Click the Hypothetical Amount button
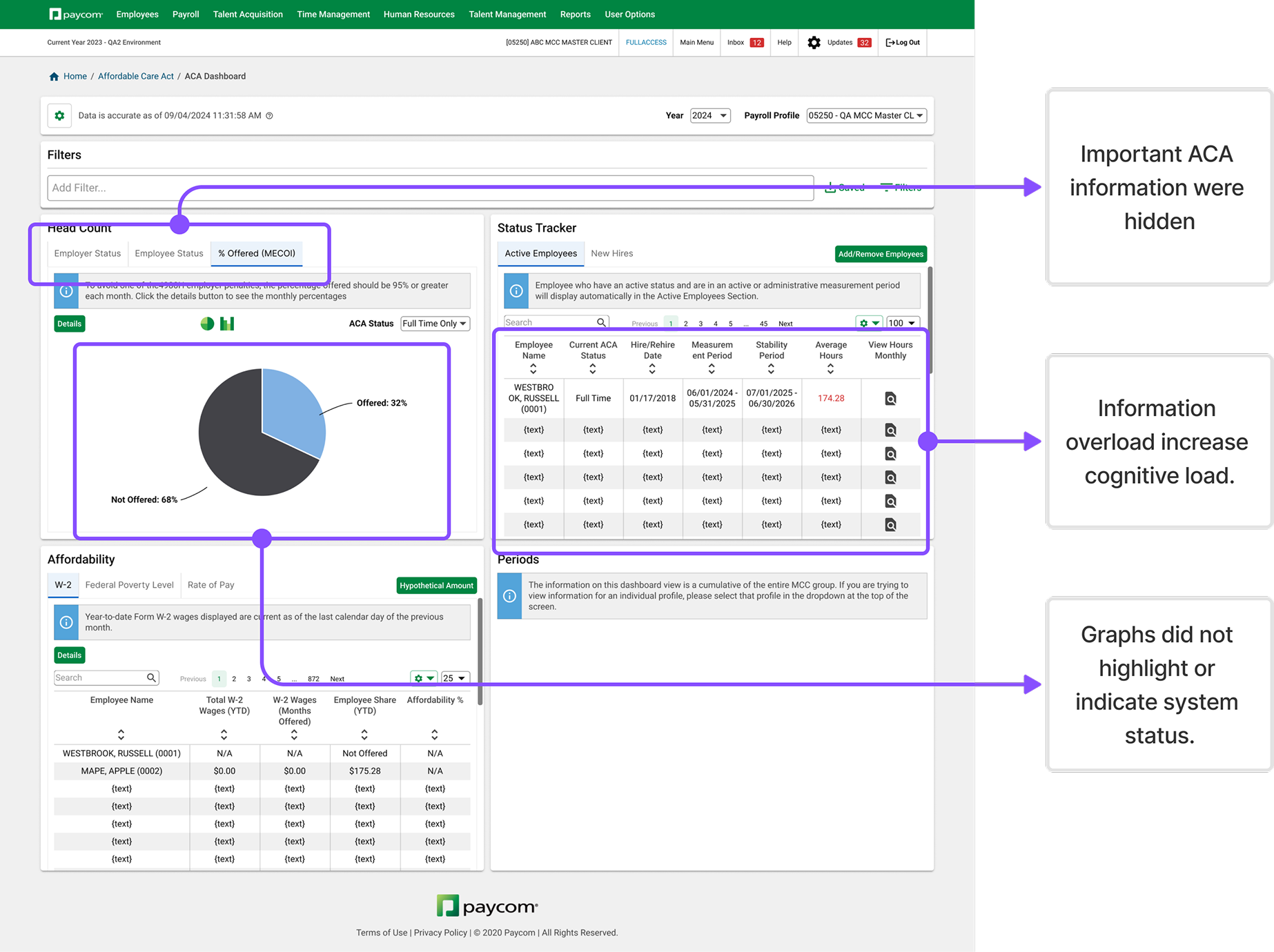Viewport: 1274px width, 952px height. (x=437, y=586)
